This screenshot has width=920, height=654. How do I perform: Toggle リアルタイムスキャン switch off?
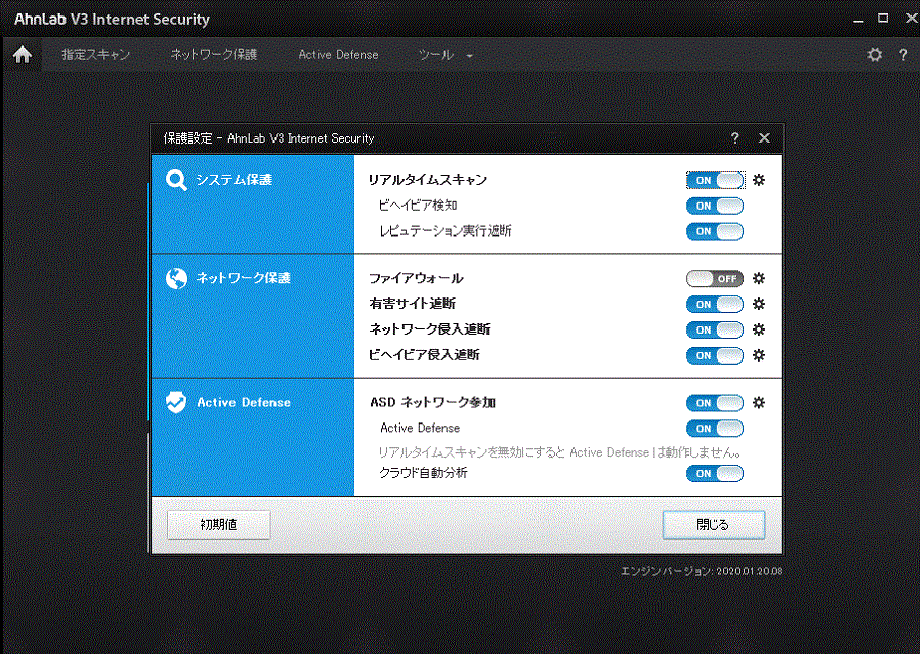coord(715,180)
